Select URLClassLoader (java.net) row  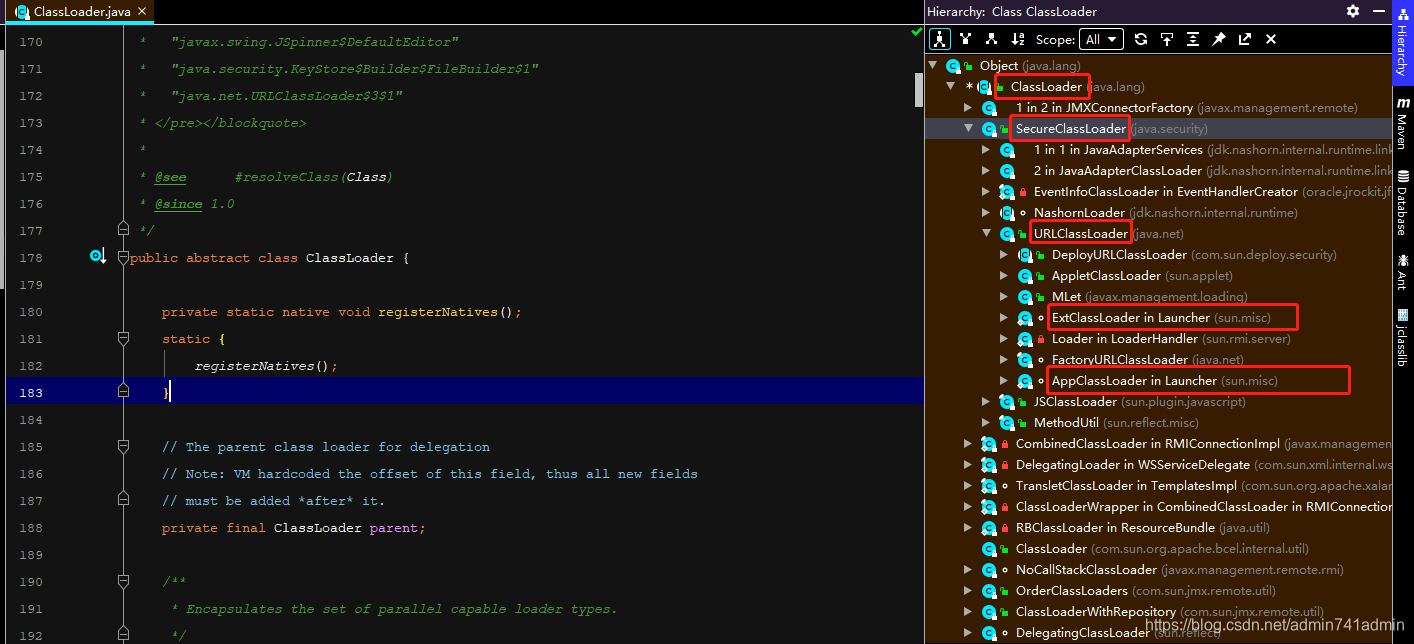coord(1159,233)
